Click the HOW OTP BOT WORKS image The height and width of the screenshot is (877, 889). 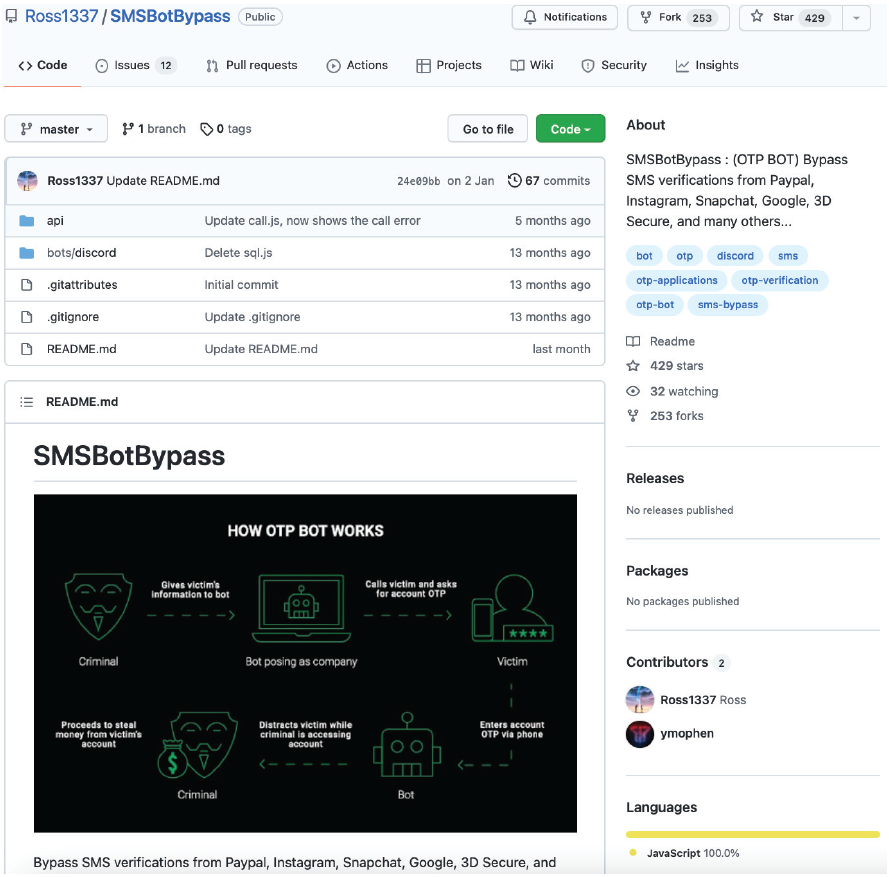(x=305, y=663)
